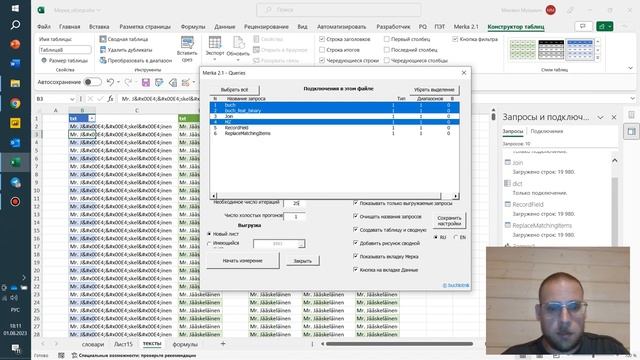Click the undo arrow icon
Image resolution: width=640 pixels, height=360 pixels.
coord(110,82)
